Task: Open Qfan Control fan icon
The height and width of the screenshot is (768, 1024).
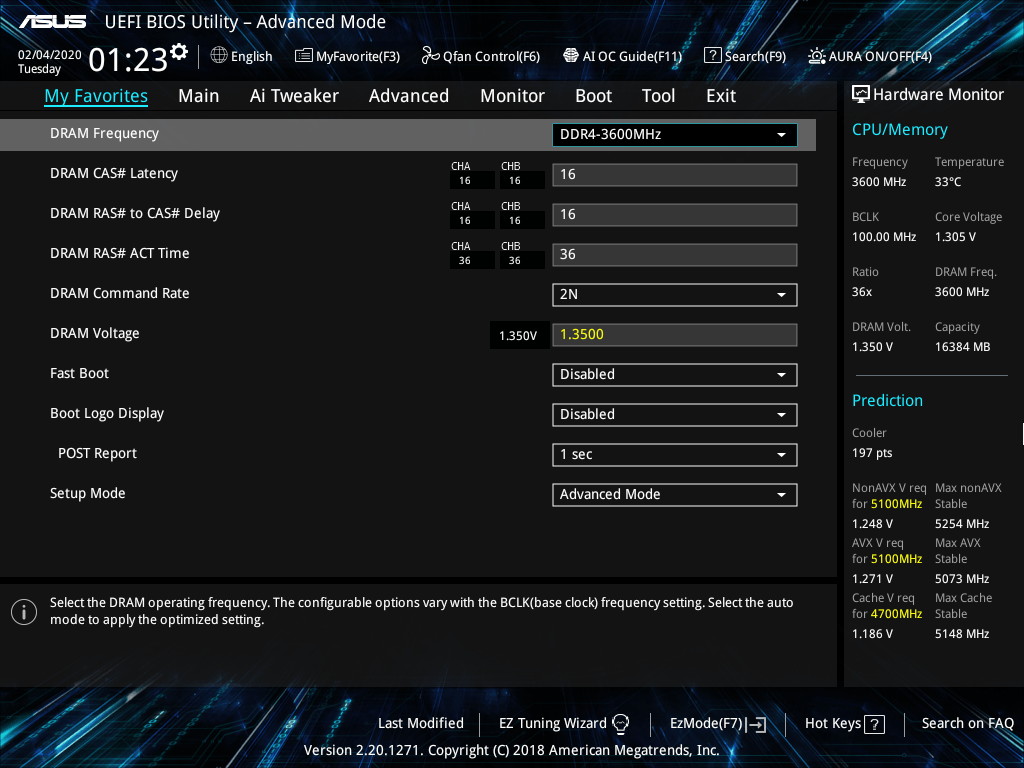Action: (x=430, y=56)
